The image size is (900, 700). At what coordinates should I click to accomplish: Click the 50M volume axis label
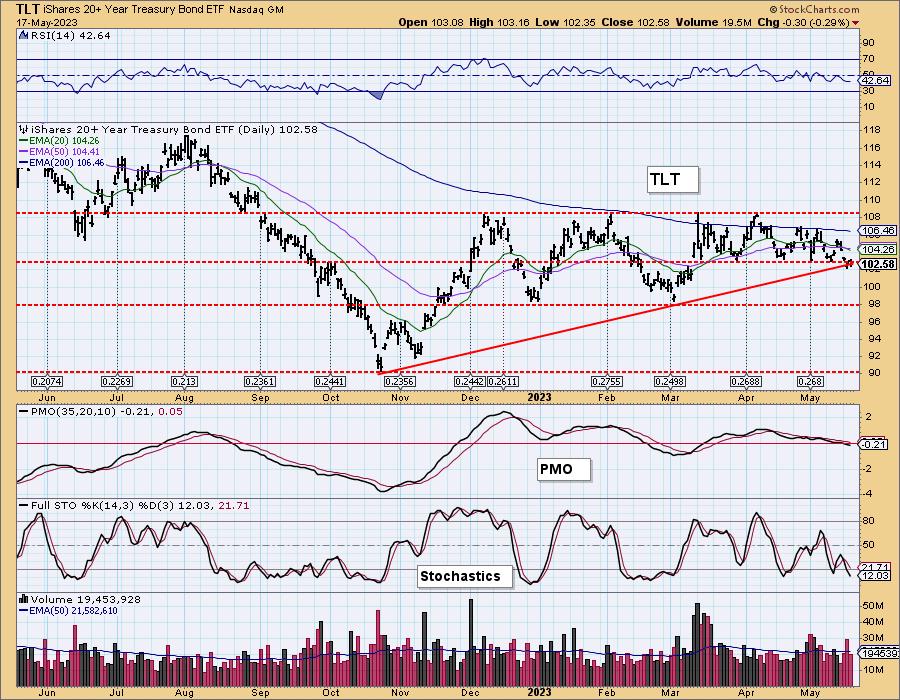pyautogui.click(x=873, y=605)
